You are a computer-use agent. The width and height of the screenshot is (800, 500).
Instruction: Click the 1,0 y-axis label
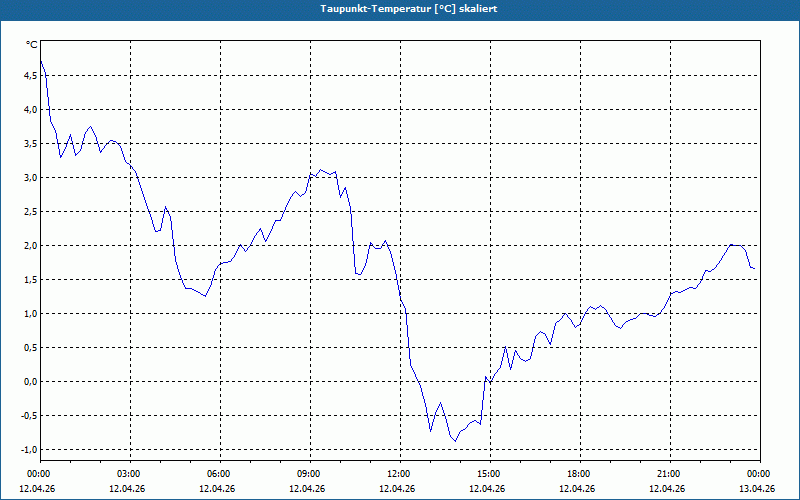click(31, 314)
